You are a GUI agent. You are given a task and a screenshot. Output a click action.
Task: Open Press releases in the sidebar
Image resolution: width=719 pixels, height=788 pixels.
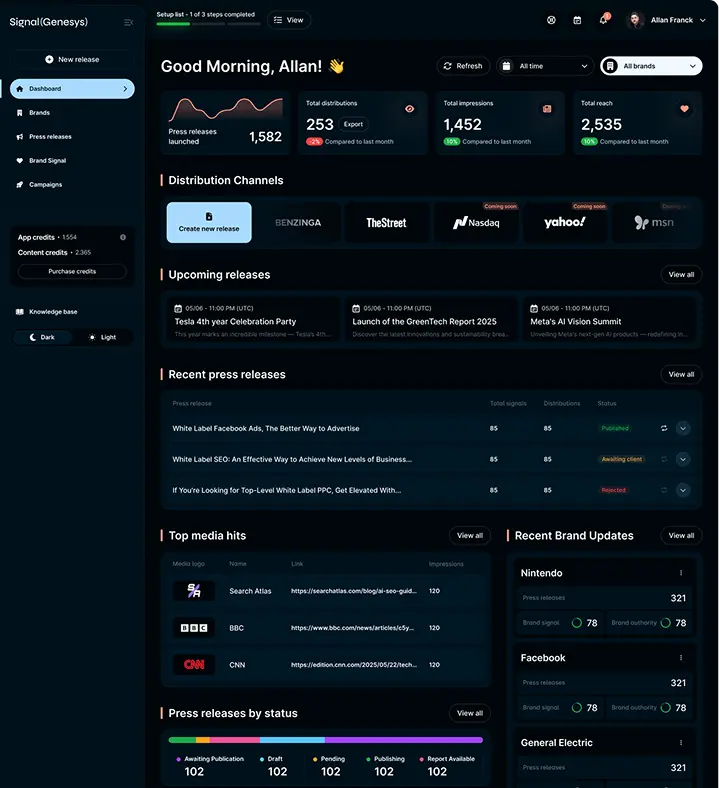(50, 137)
